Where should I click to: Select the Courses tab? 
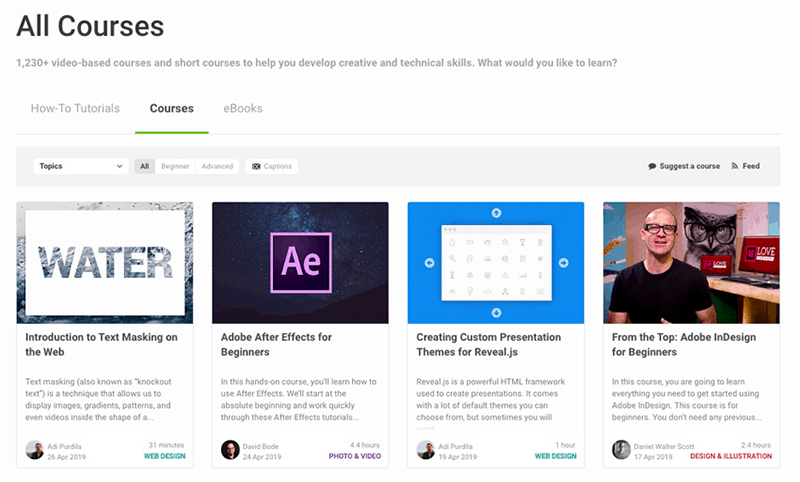coord(171,109)
